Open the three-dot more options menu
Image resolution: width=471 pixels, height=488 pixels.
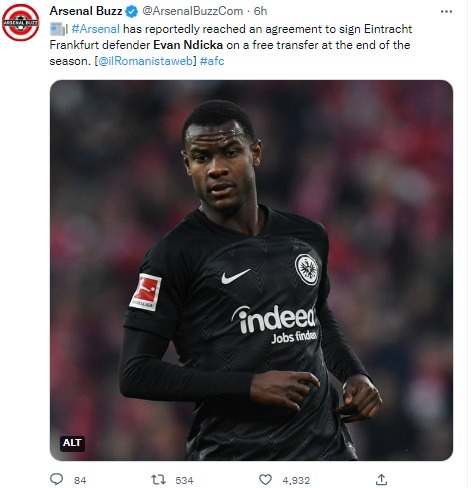click(x=446, y=12)
